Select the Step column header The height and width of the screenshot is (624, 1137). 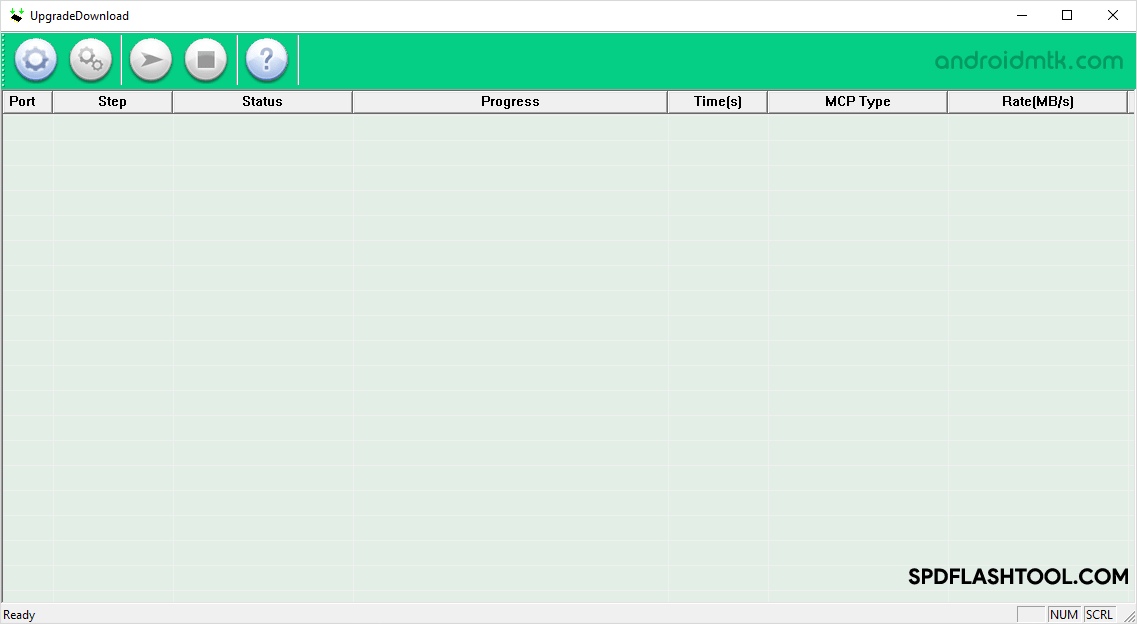click(x=112, y=101)
